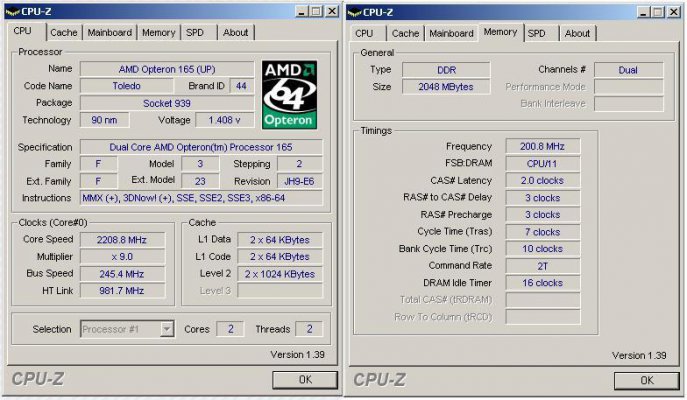Click the empty Level 3 cache field
Screen dimensions: 687x400
coord(280,290)
